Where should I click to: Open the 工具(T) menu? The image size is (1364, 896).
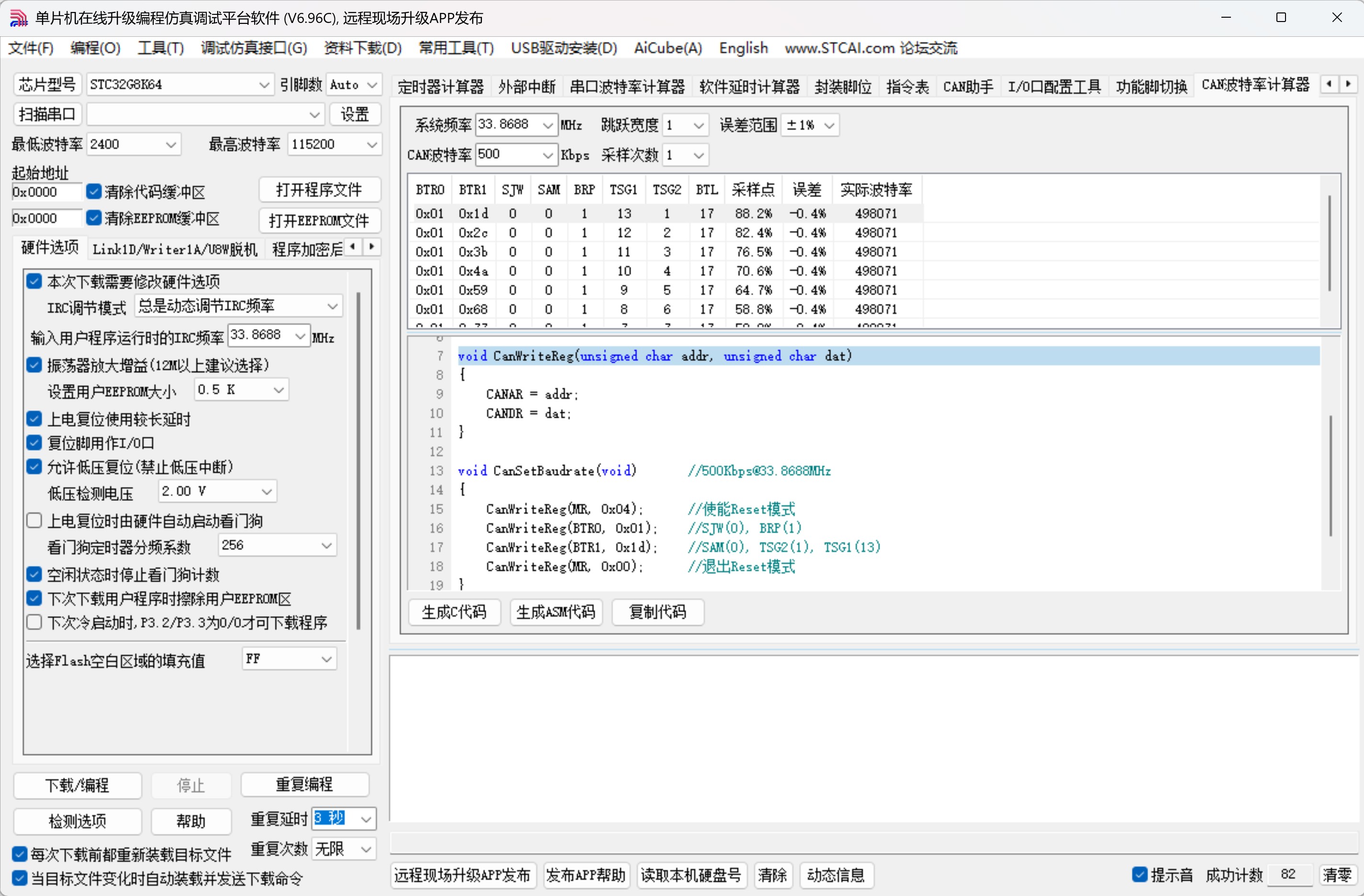coord(160,48)
